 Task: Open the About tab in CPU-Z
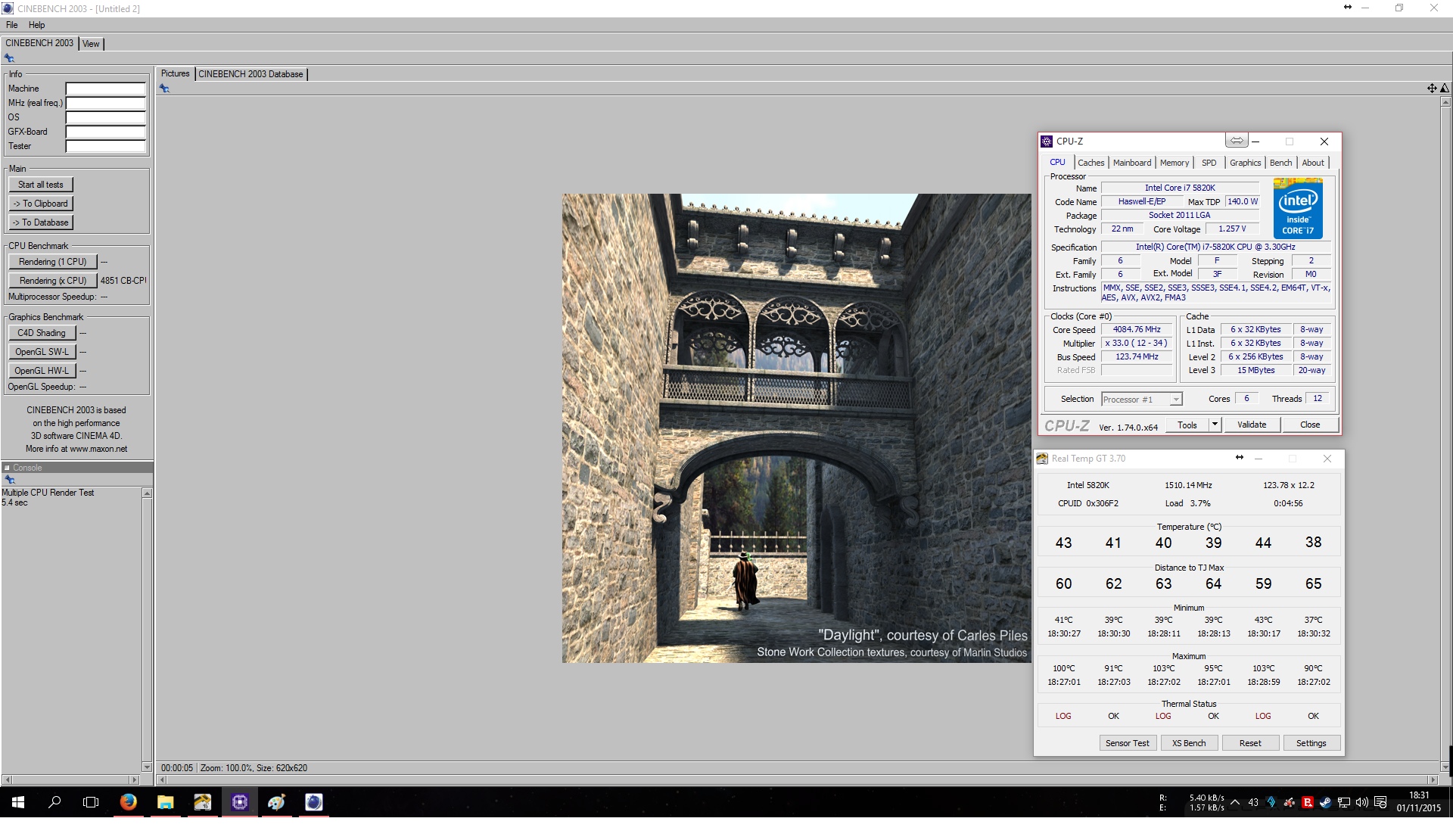(1313, 163)
